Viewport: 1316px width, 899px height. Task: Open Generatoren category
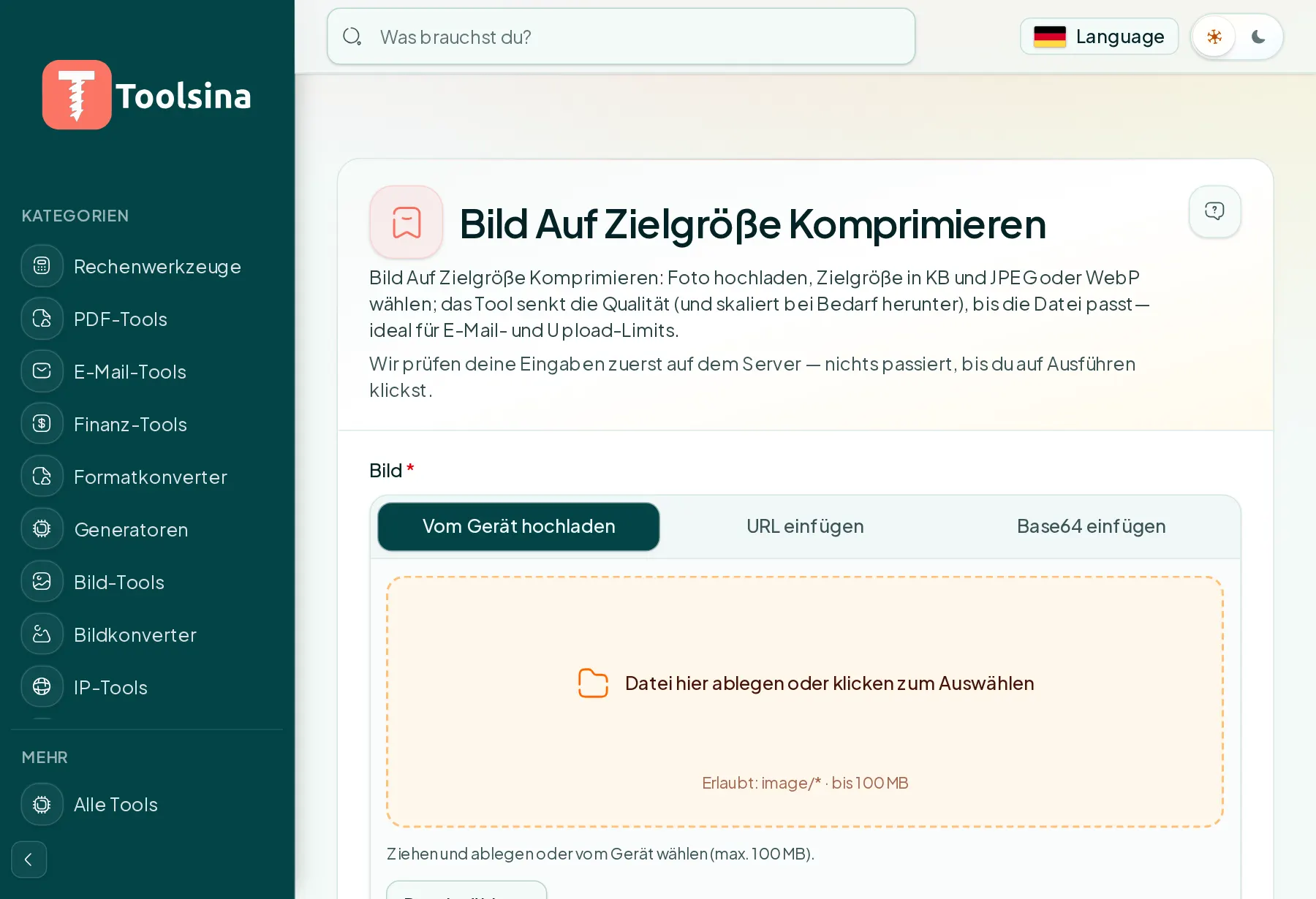click(x=146, y=529)
